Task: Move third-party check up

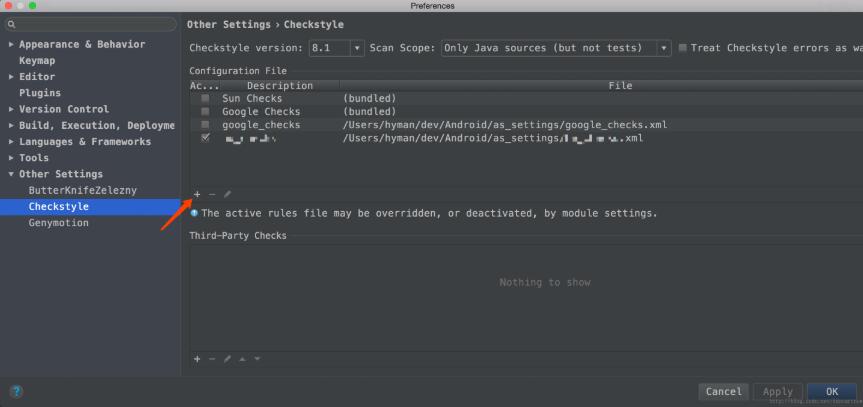Action: pos(242,359)
